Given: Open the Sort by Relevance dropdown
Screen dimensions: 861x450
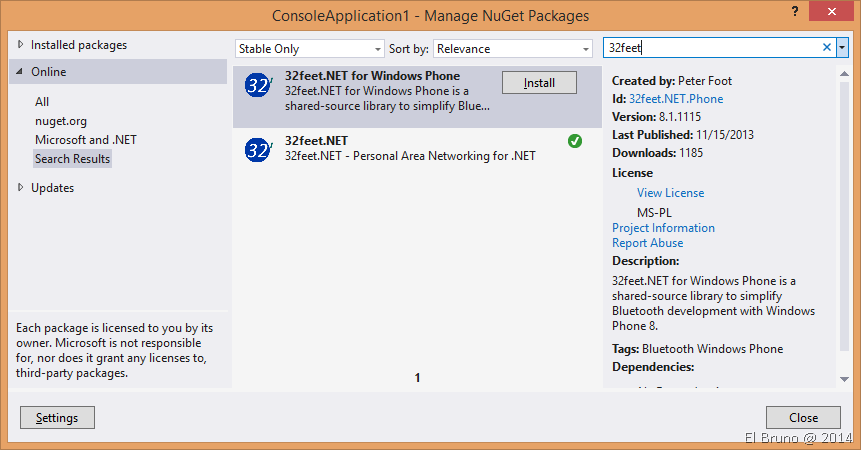Looking at the screenshot, I should (x=513, y=49).
